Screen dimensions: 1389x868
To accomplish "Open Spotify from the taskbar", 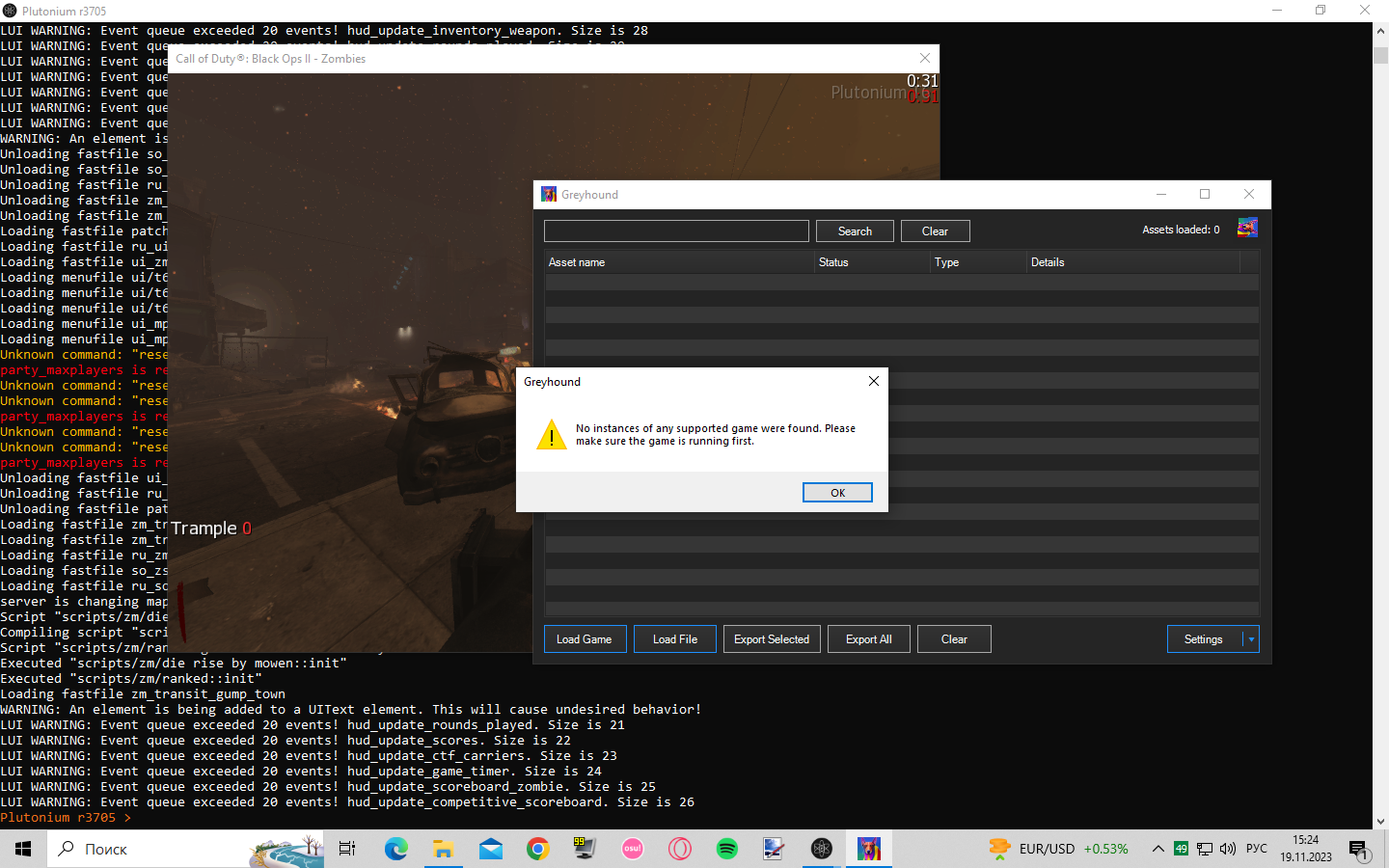I will pos(726,849).
